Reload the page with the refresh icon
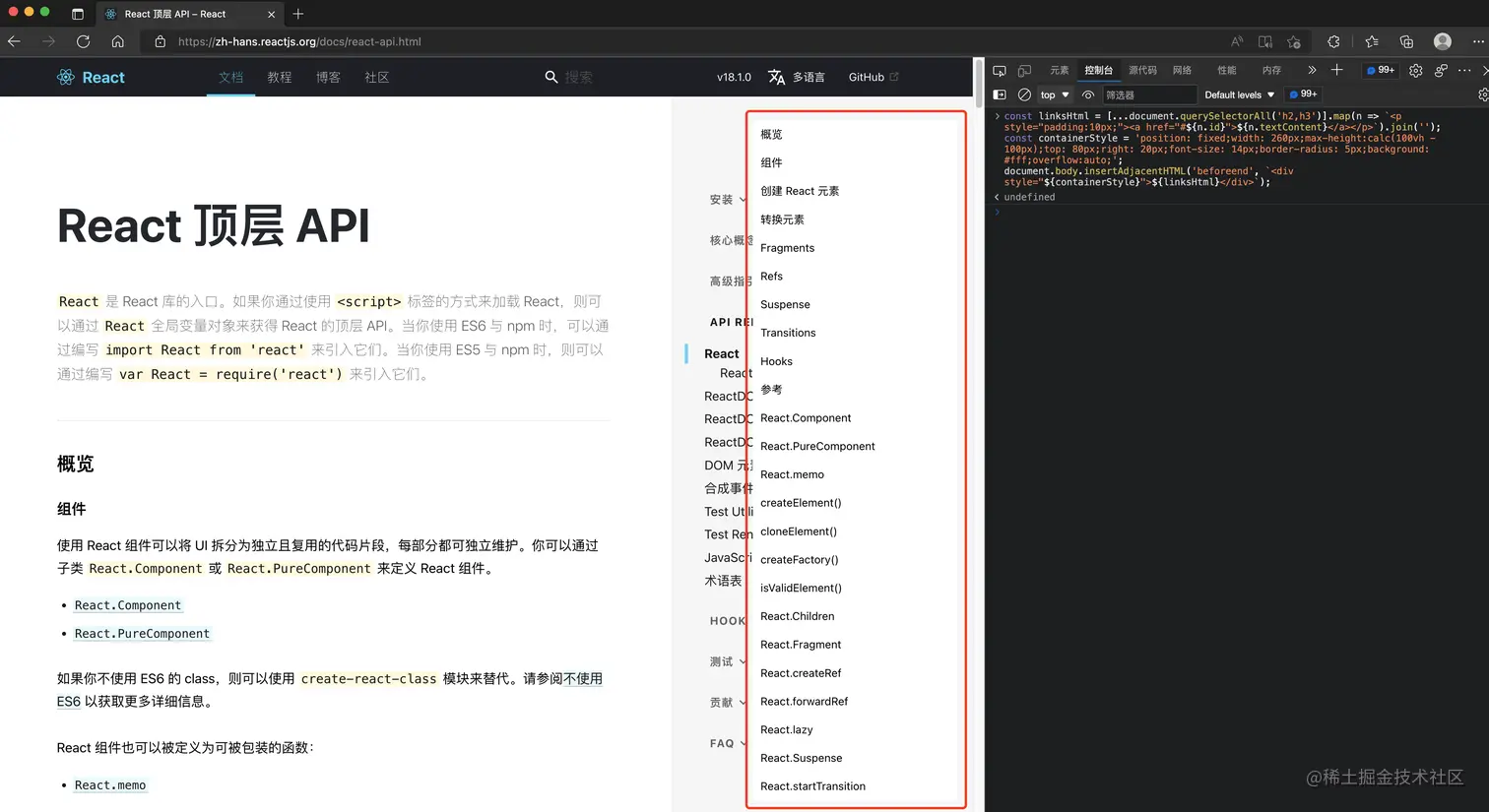The image size is (1489, 812). (x=83, y=41)
